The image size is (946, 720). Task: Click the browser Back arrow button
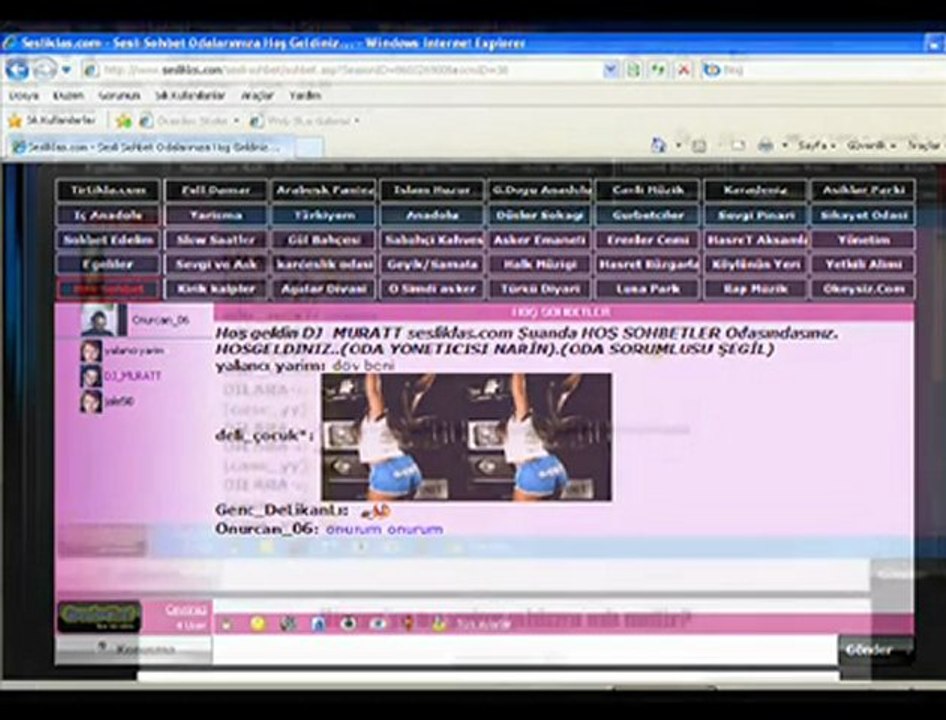17,69
